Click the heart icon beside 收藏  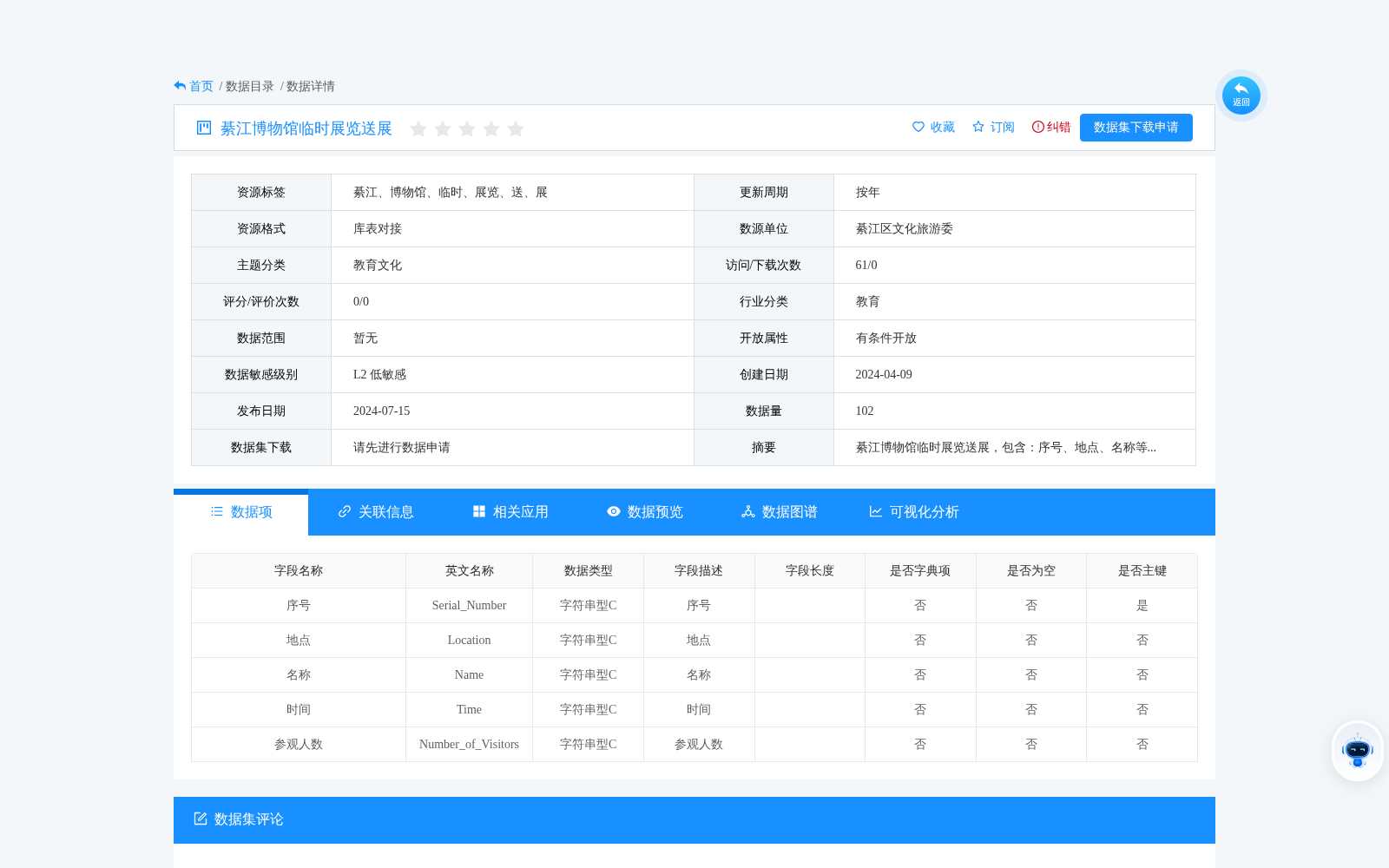pos(918,127)
